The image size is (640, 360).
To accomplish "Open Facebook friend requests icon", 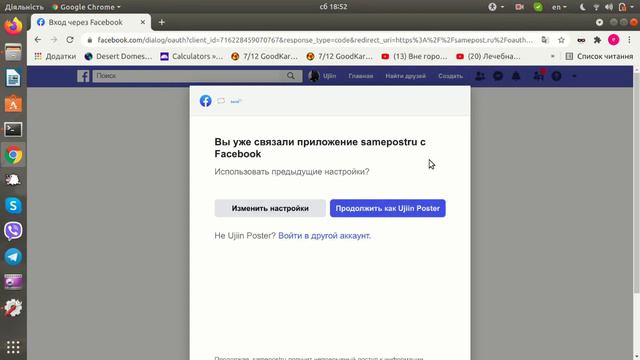I will pyautogui.click(x=480, y=76).
